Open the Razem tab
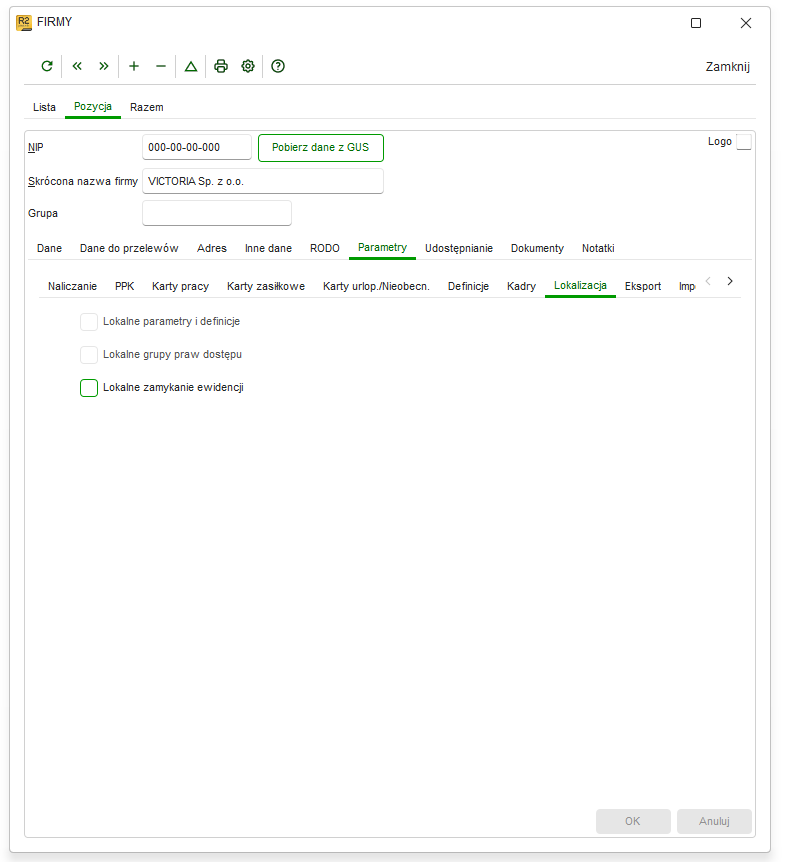 (147, 107)
